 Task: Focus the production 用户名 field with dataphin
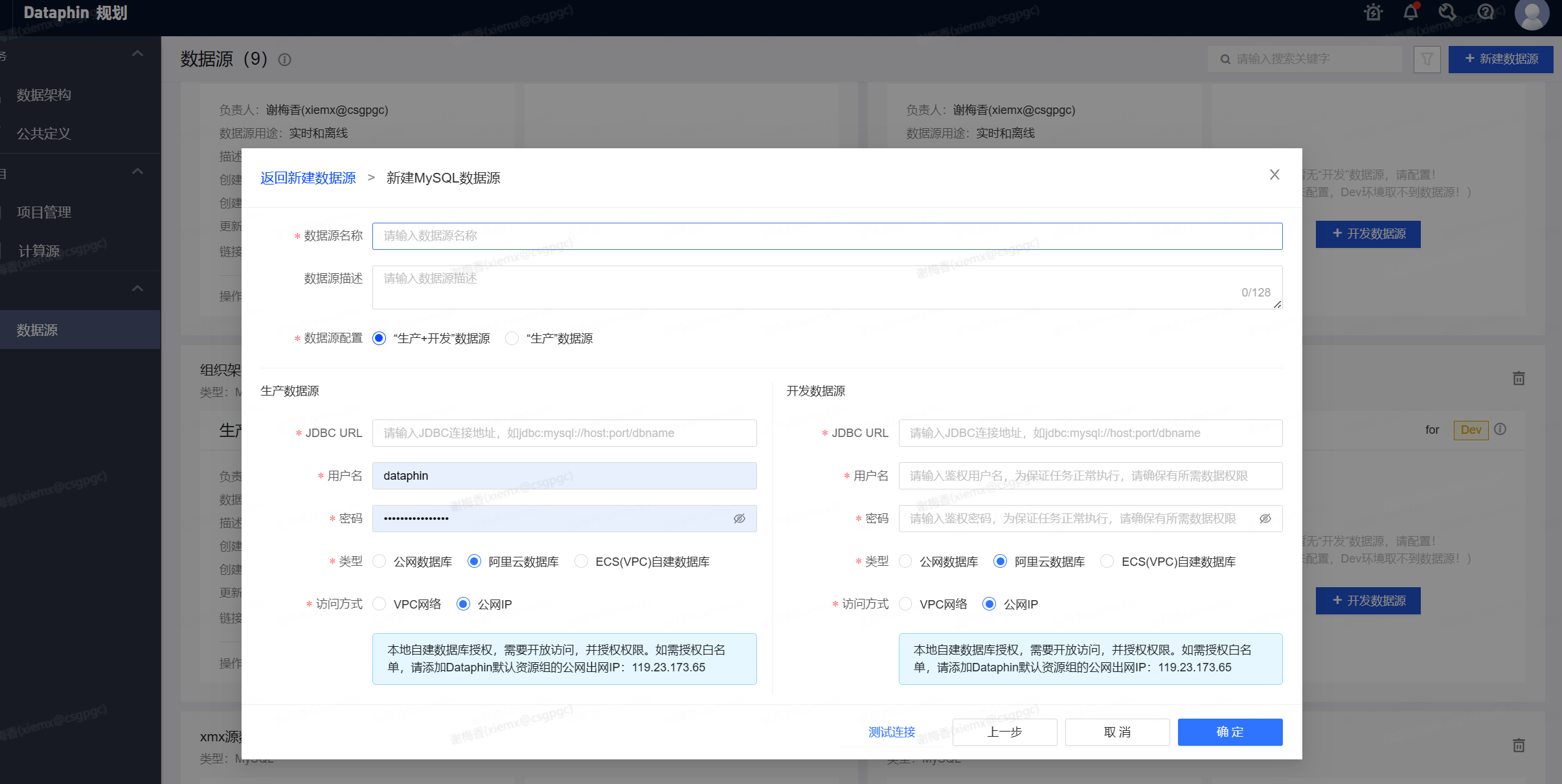coord(564,476)
